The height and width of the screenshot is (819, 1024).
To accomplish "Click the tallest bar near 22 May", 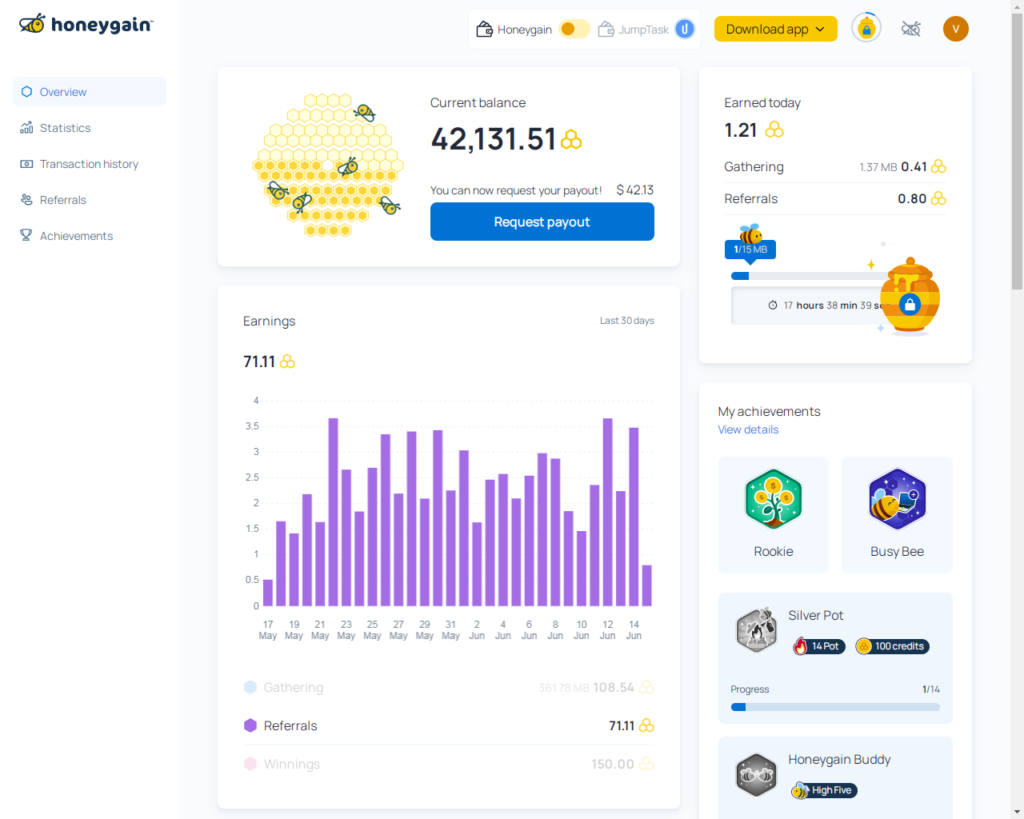I will pyautogui.click(x=333, y=512).
